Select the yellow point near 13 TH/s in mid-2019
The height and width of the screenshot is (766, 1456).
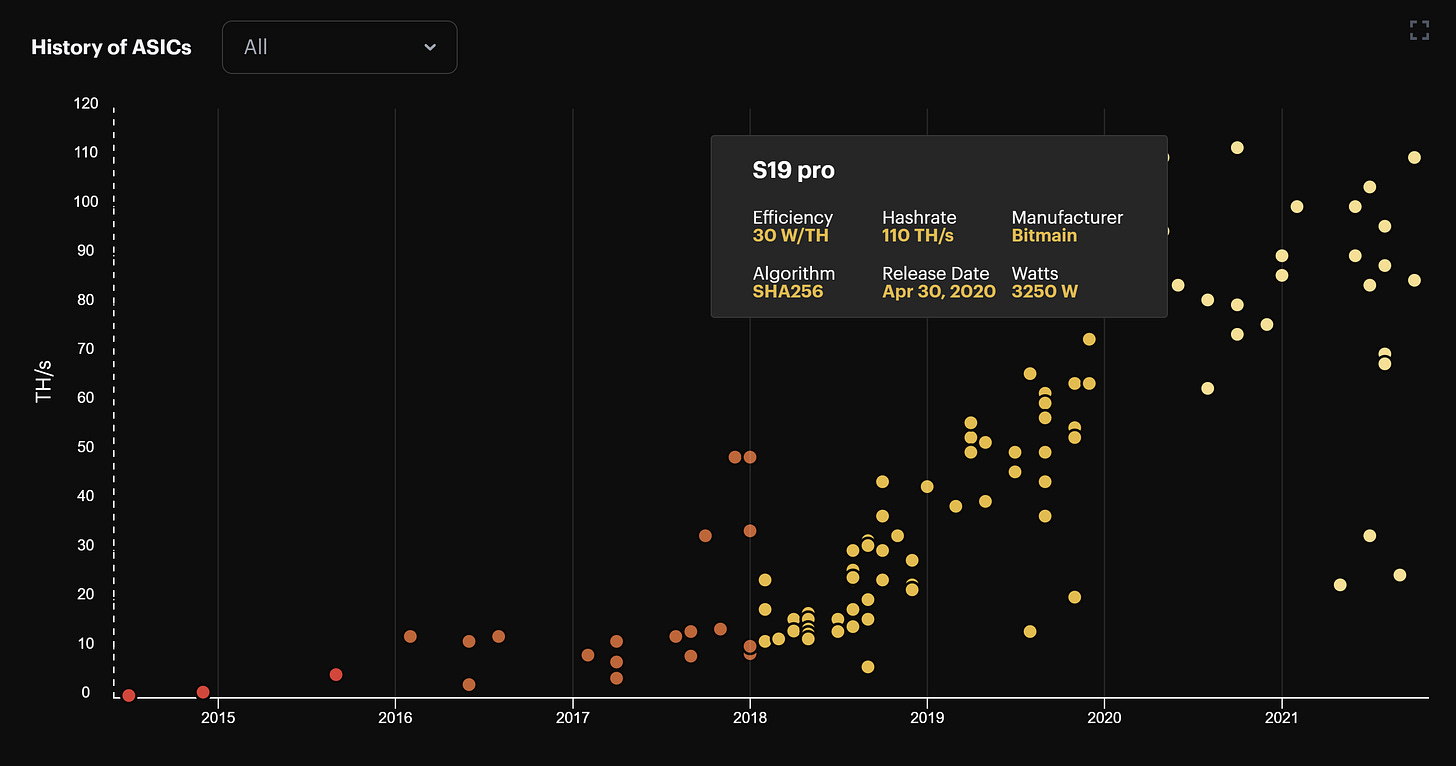(x=1030, y=631)
